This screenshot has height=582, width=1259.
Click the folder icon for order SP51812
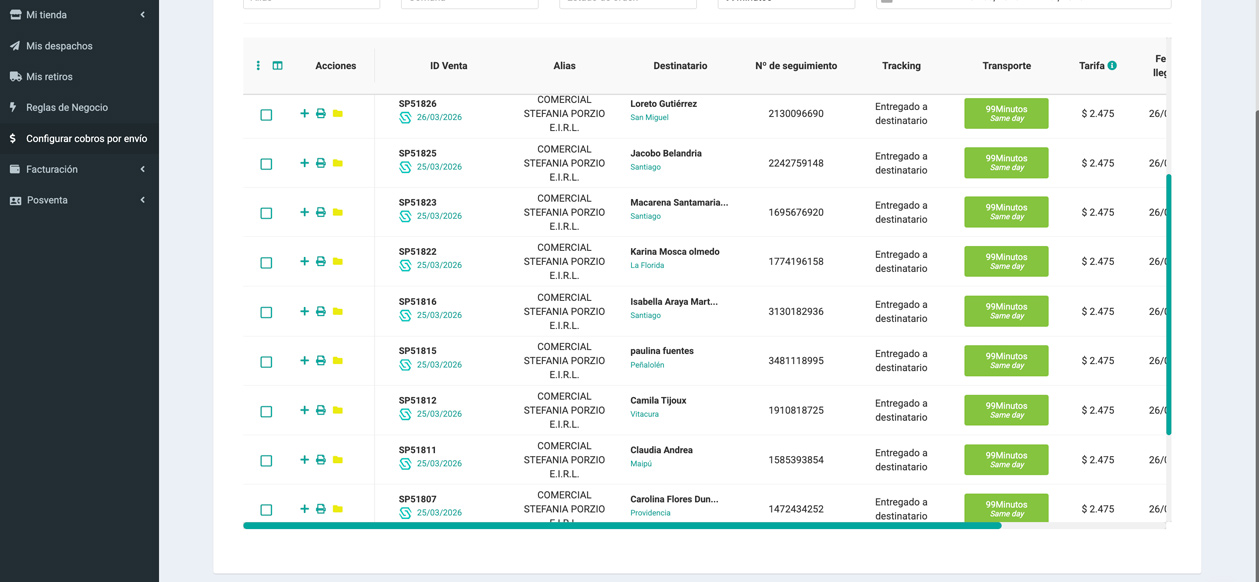click(x=338, y=410)
